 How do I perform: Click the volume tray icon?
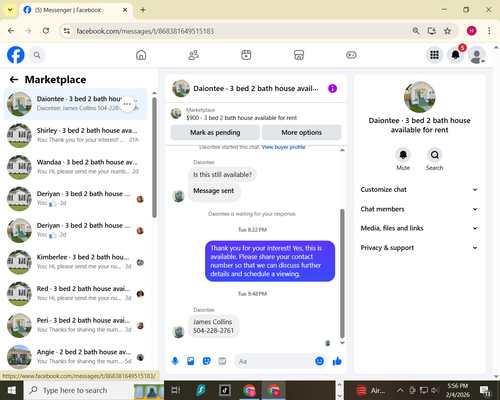pyautogui.click(x=434, y=390)
